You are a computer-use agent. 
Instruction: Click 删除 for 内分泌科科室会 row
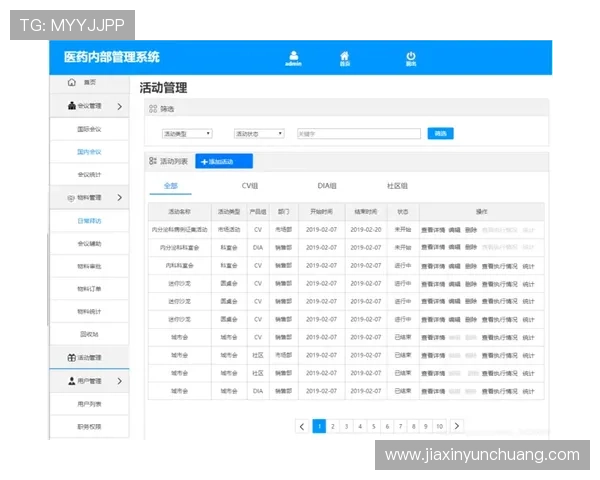coord(471,248)
